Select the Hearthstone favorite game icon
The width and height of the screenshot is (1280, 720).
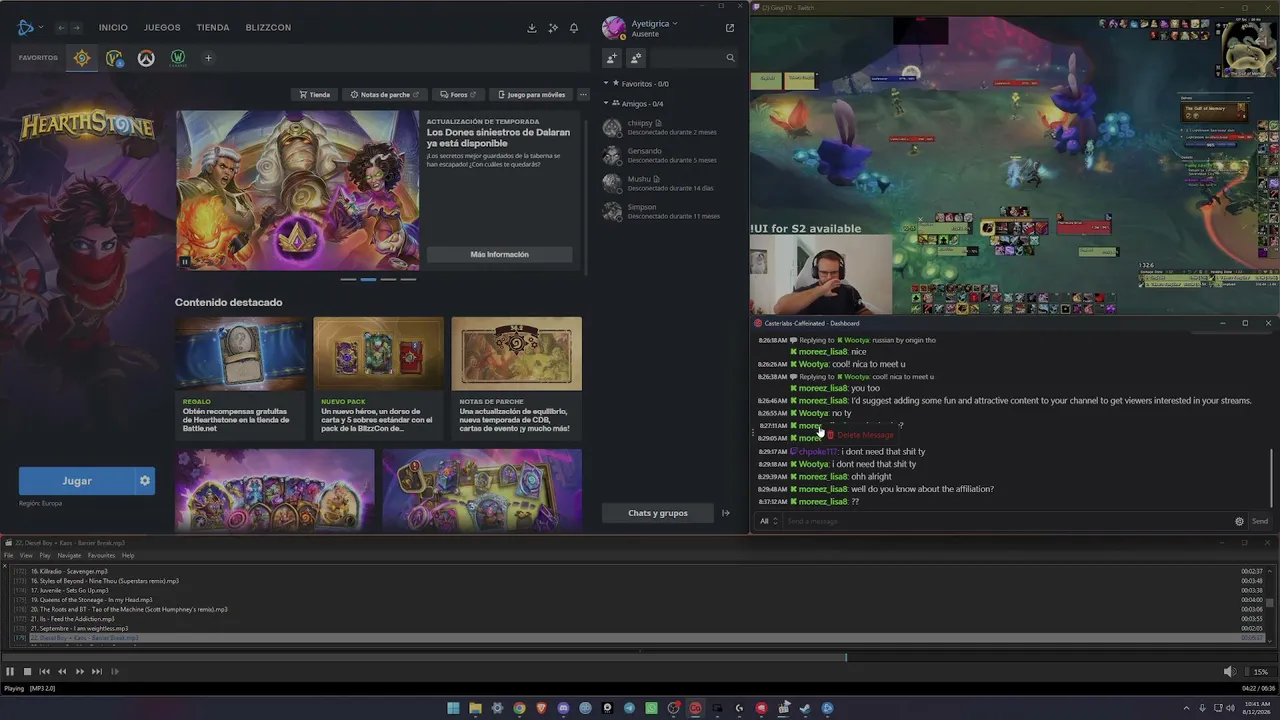[82, 58]
